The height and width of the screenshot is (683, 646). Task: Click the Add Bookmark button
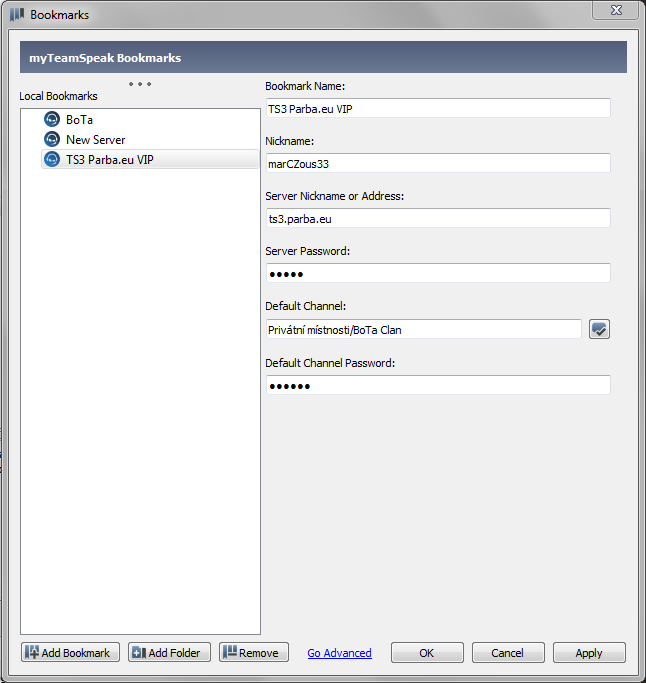point(70,653)
